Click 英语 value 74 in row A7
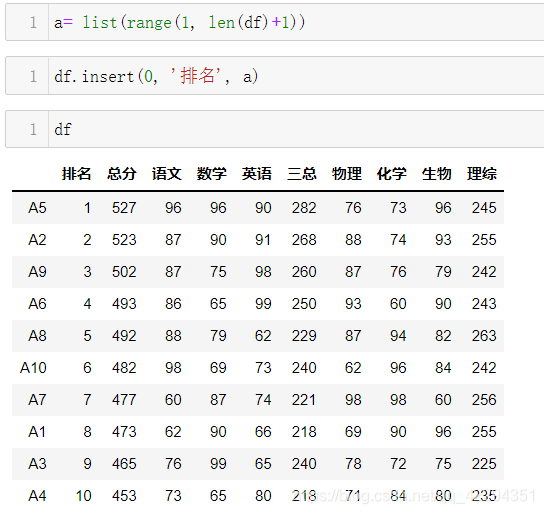544x514 pixels. (x=263, y=400)
